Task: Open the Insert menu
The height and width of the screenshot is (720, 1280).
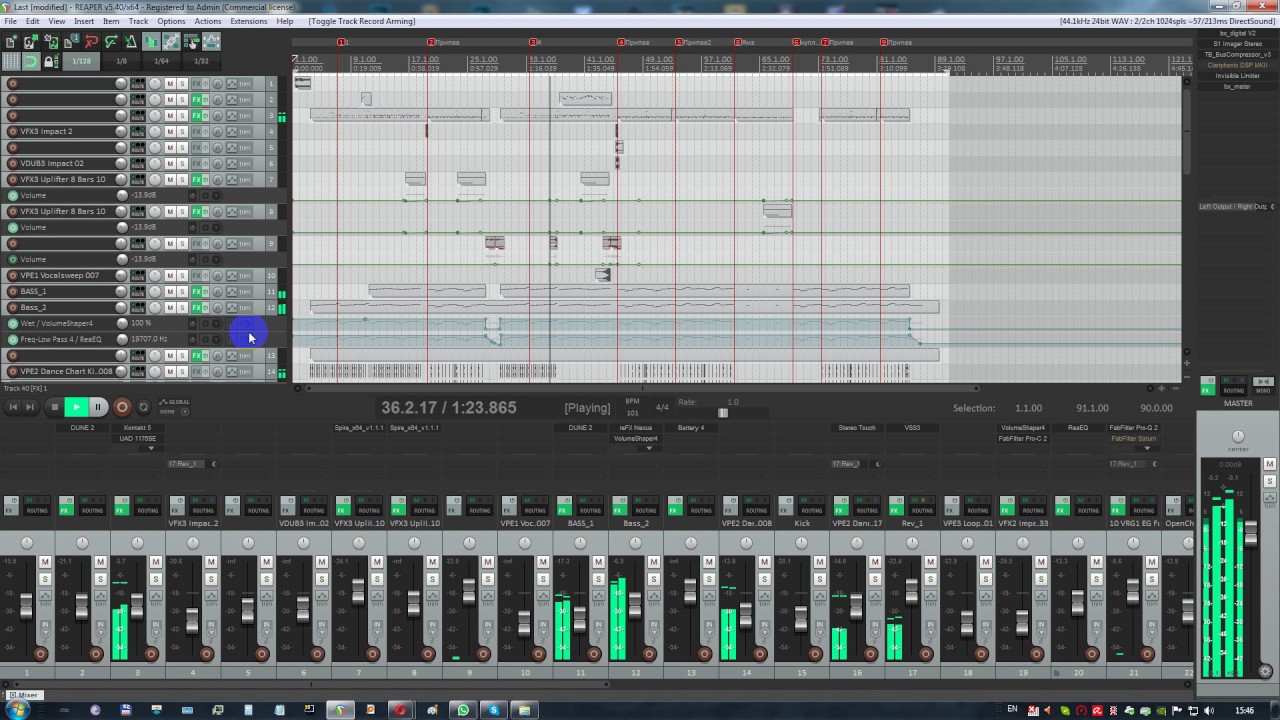Action: [84, 21]
